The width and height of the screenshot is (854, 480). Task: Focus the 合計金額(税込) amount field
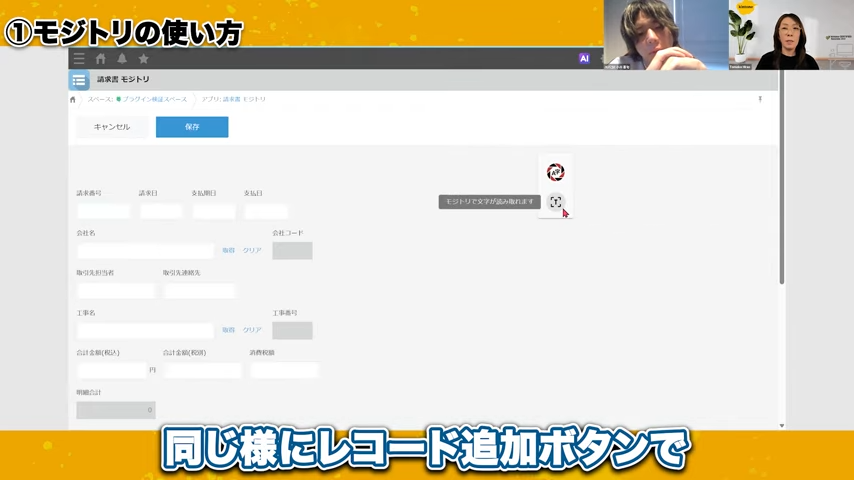pos(112,370)
